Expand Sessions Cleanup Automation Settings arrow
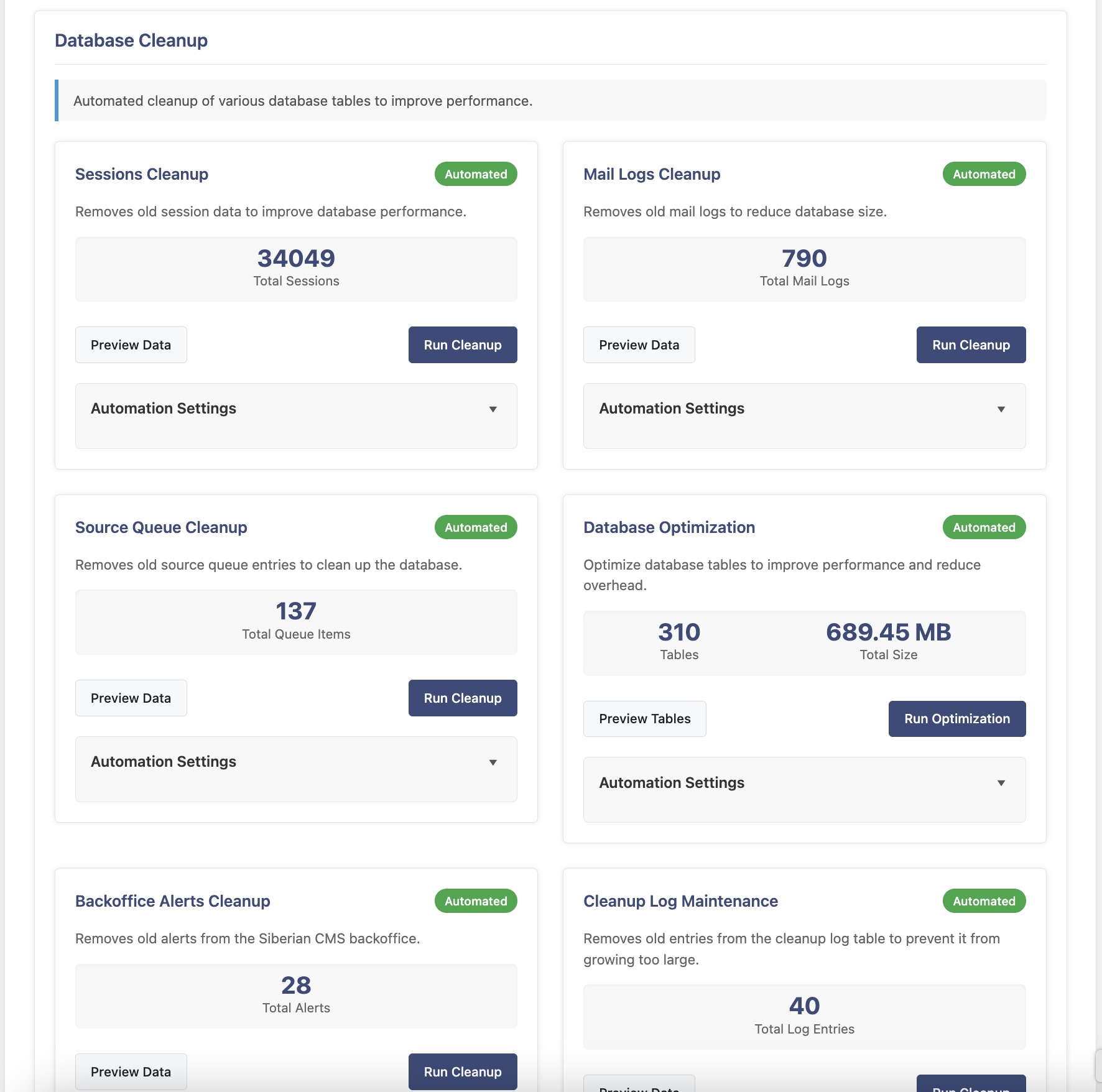Viewport: 1102px width, 1092px height. [493, 409]
